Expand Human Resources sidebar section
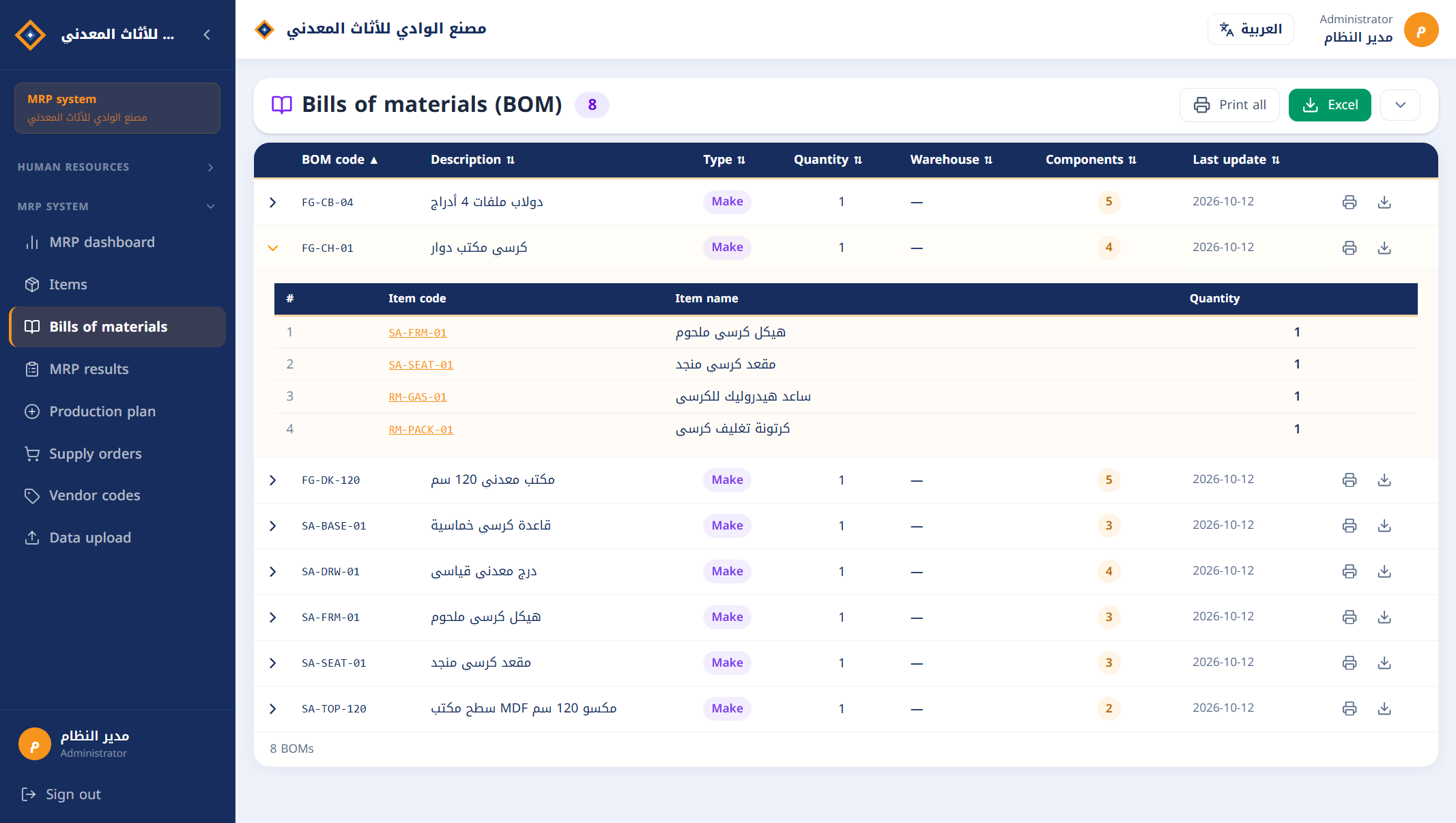Viewport: 1456px width, 823px height. tap(116, 167)
